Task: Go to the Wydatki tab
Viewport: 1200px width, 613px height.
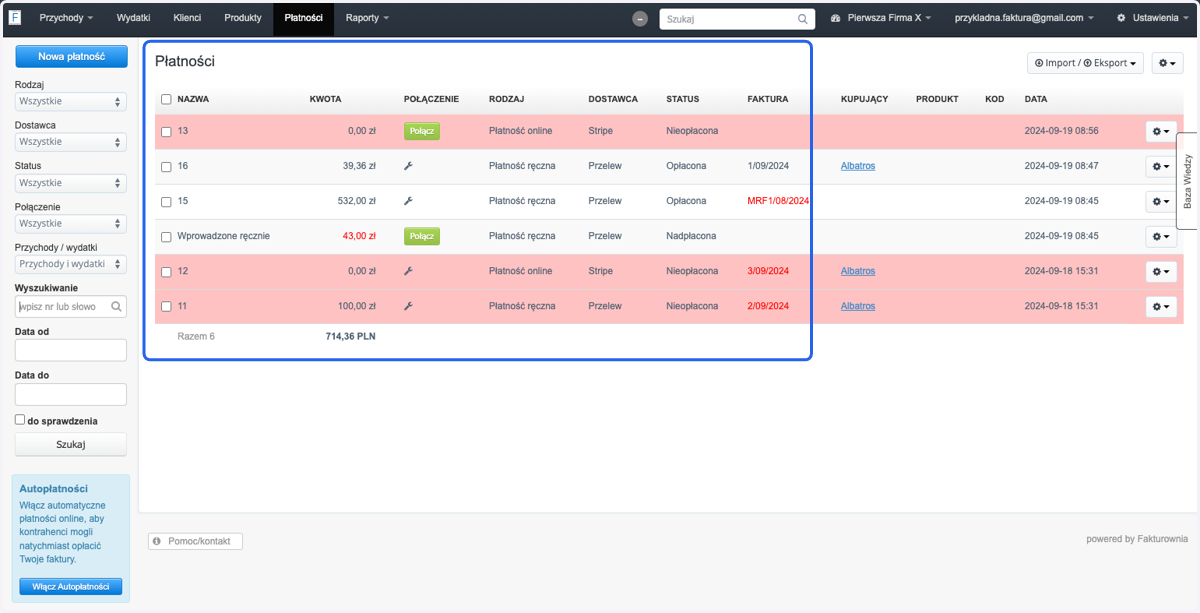Action: tap(133, 18)
